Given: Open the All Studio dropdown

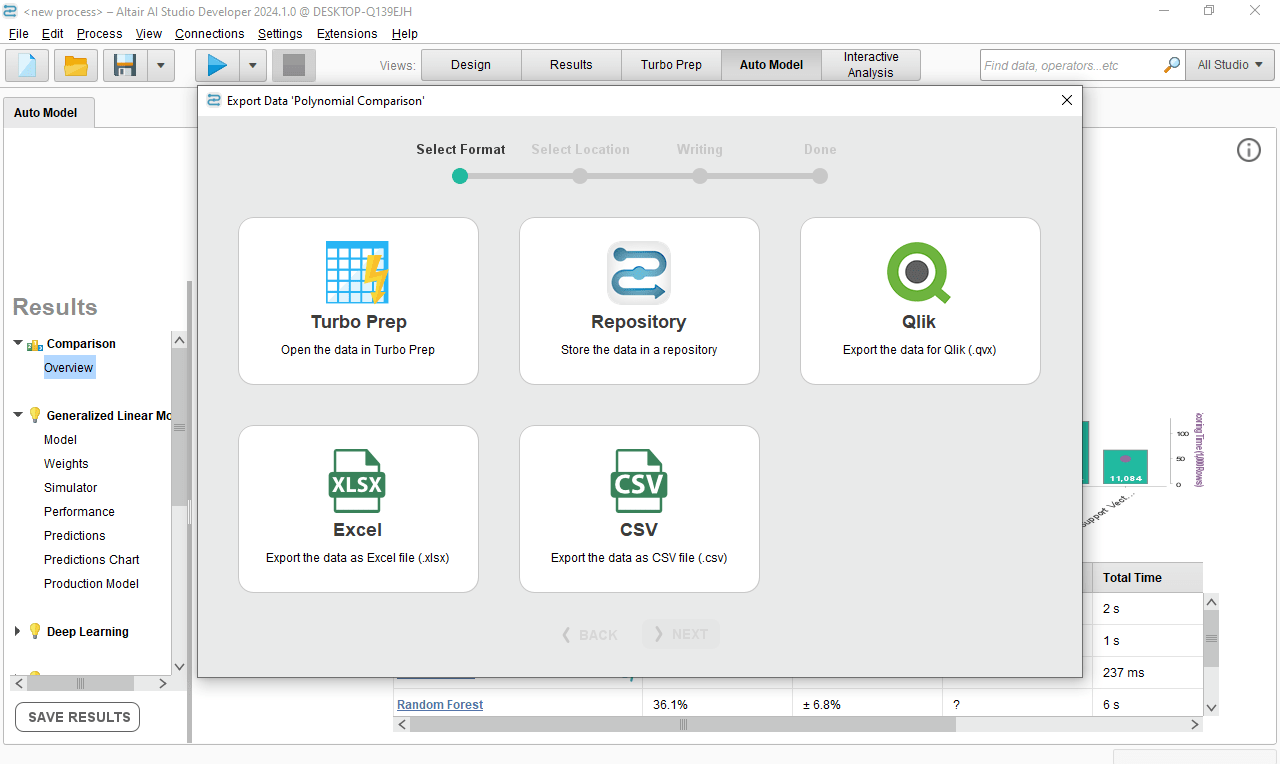Looking at the screenshot, I should pos(1229,65).
